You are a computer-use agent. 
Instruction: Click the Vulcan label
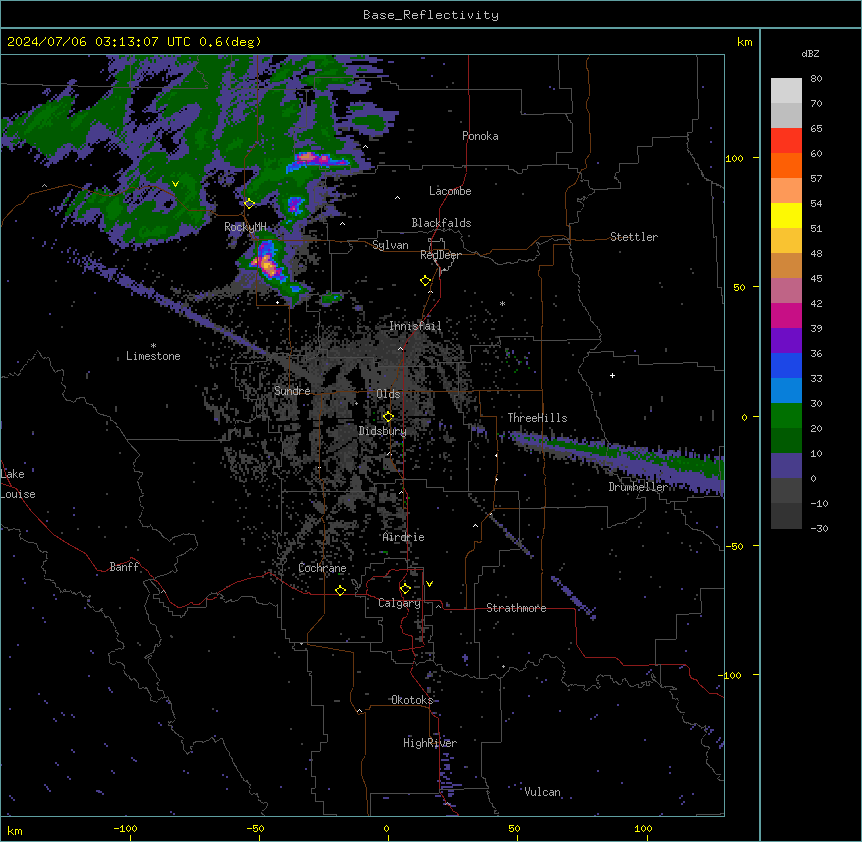(x=542, y=792)
